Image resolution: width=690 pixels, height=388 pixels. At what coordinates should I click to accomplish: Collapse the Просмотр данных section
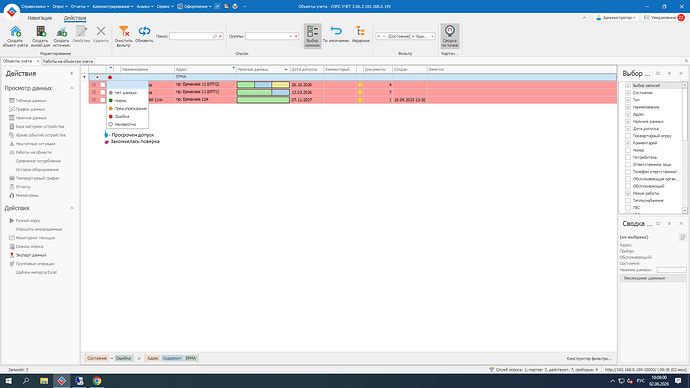(72, 88)
